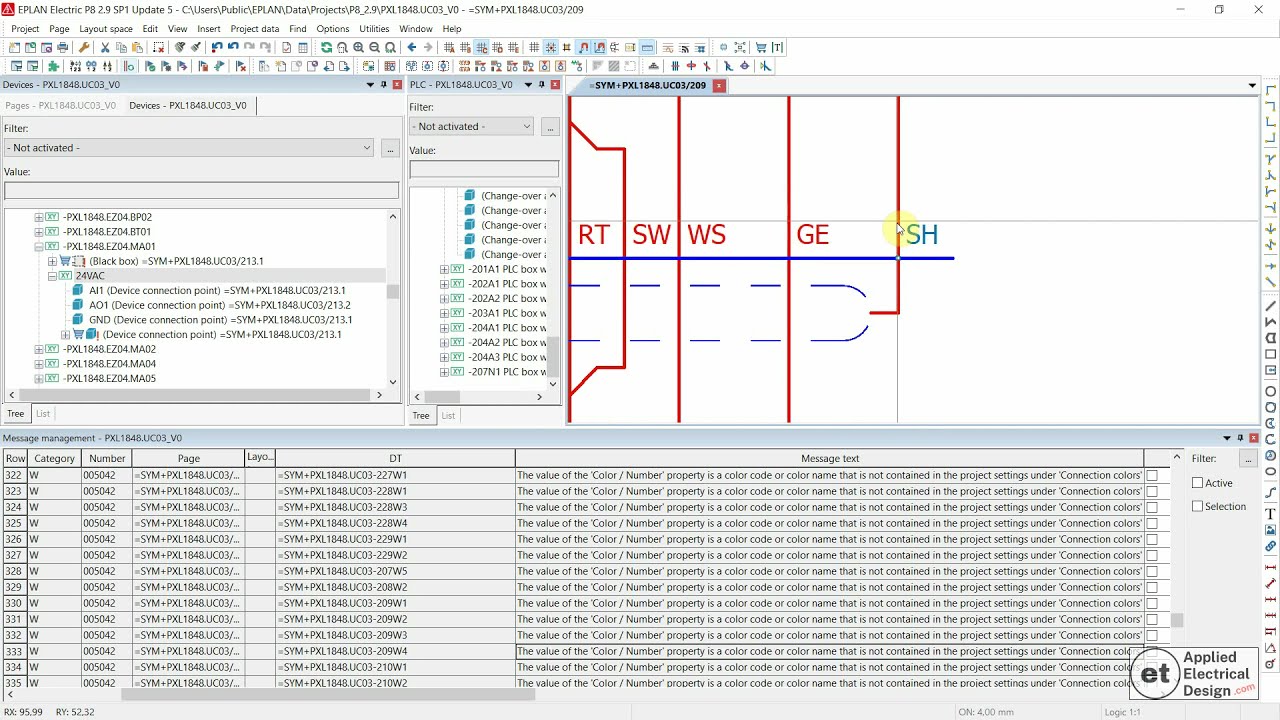Click the Devices Value input field
Viewport: 1280px width, 720px height.
tap(201, 191)
